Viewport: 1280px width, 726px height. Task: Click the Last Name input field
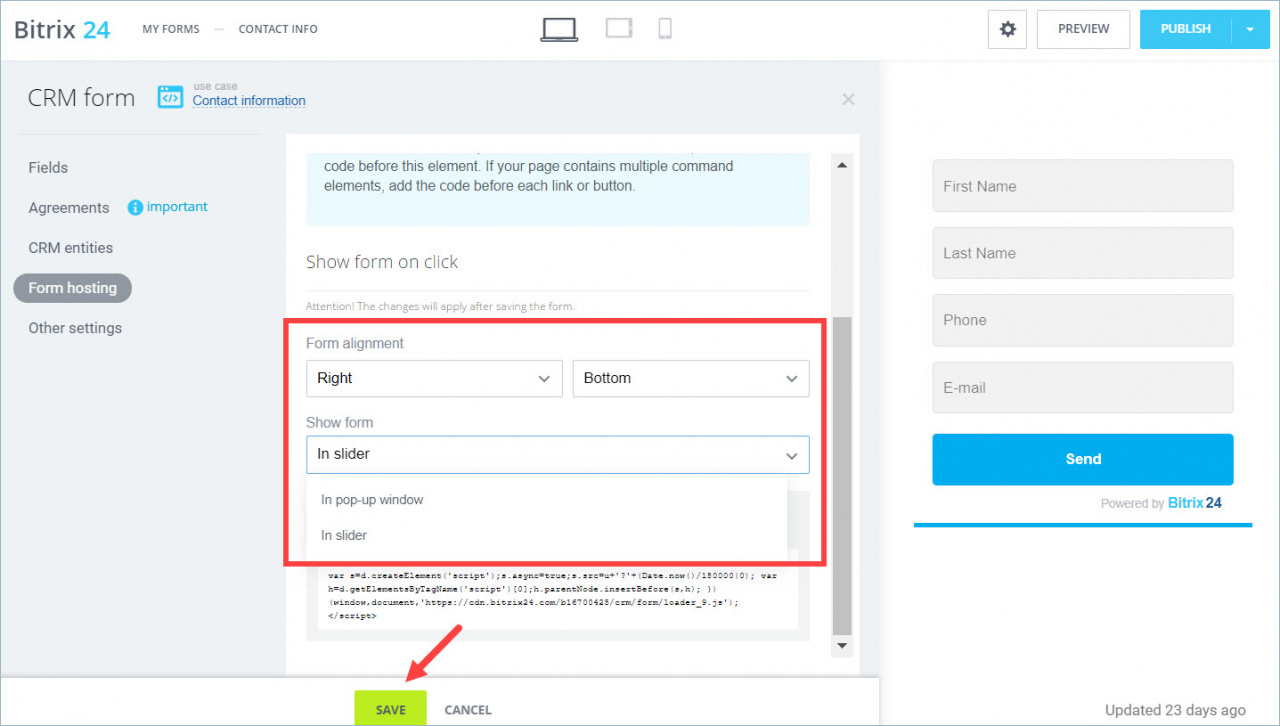point(1083,253)
